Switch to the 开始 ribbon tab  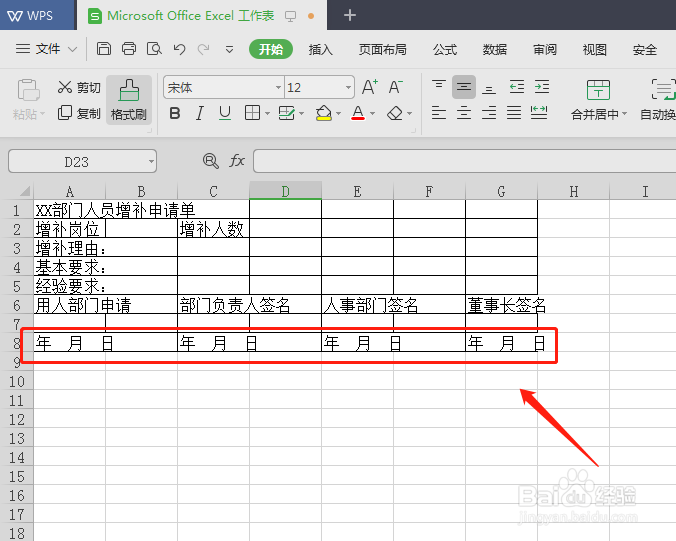(271, 50)
